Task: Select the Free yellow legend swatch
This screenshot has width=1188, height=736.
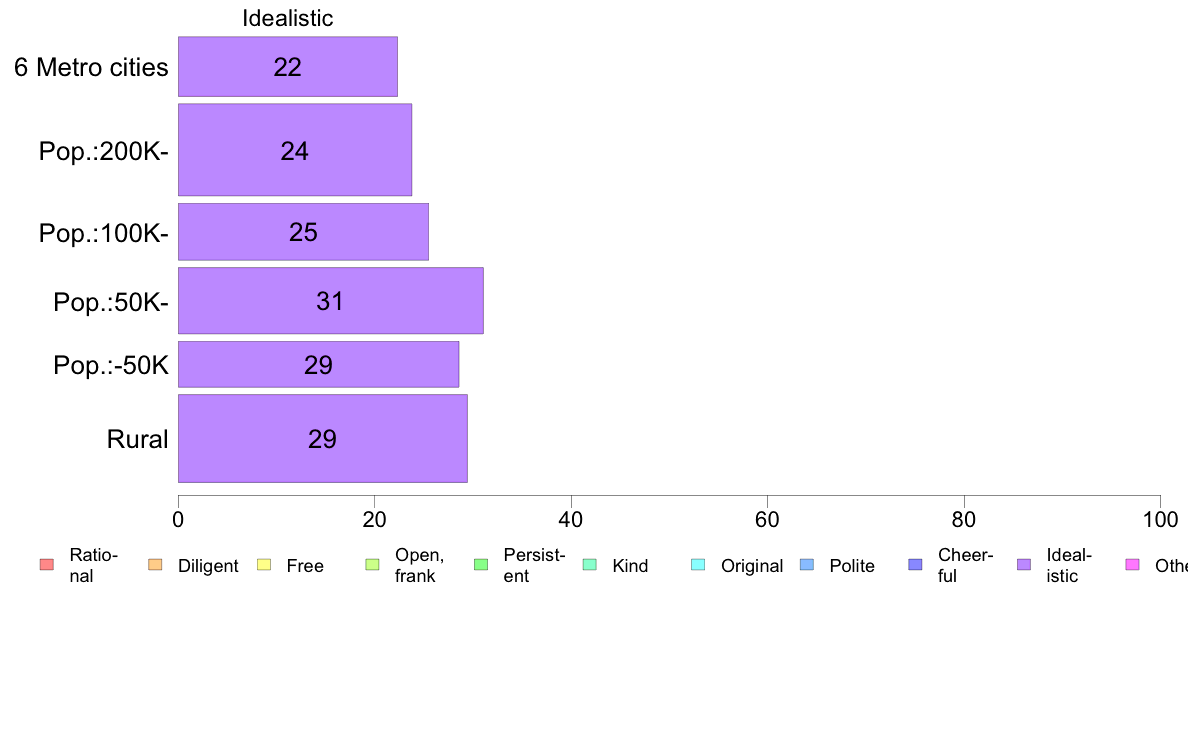Action: 264,565
